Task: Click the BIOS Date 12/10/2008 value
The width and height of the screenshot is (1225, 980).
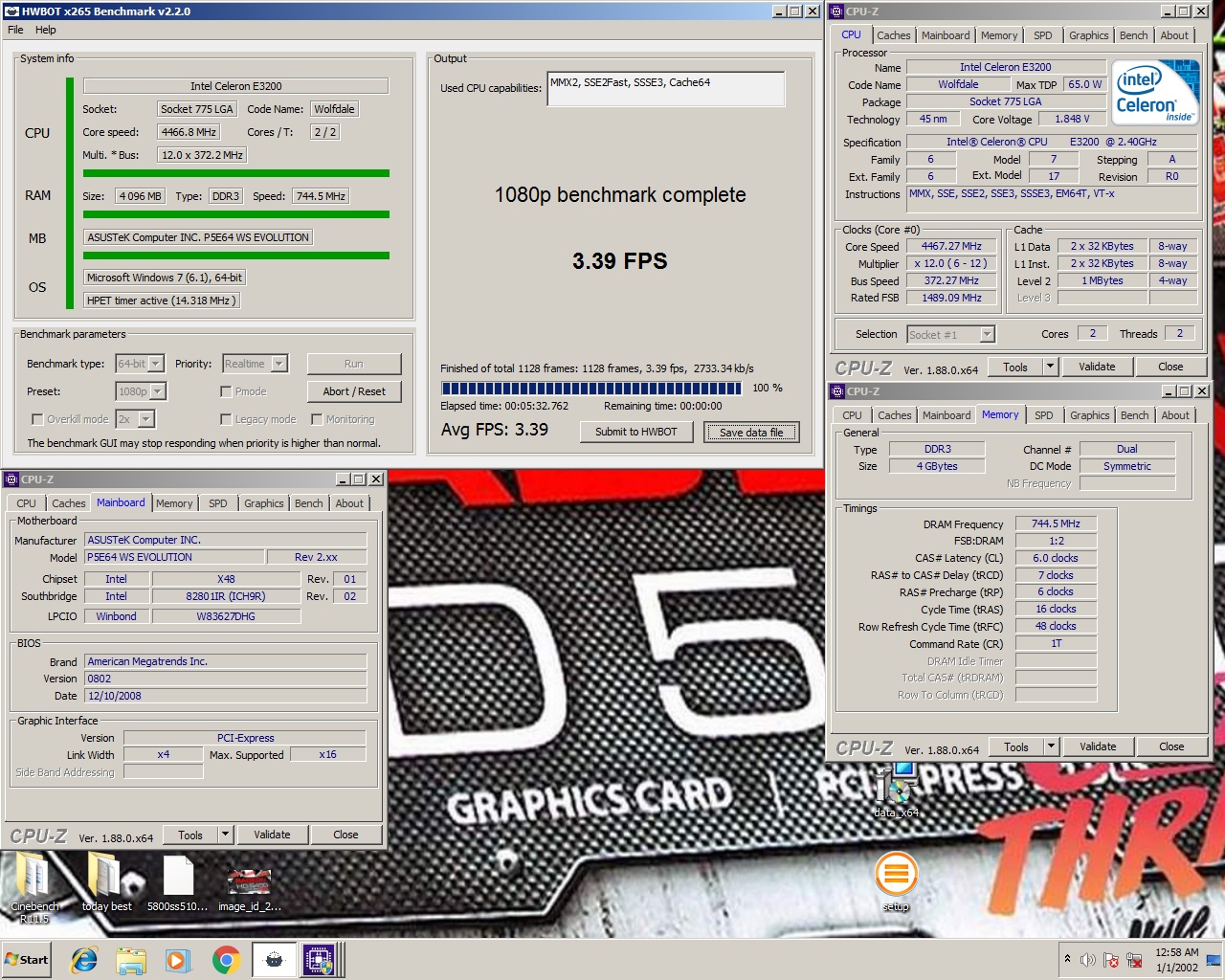Action: (225, 696)
